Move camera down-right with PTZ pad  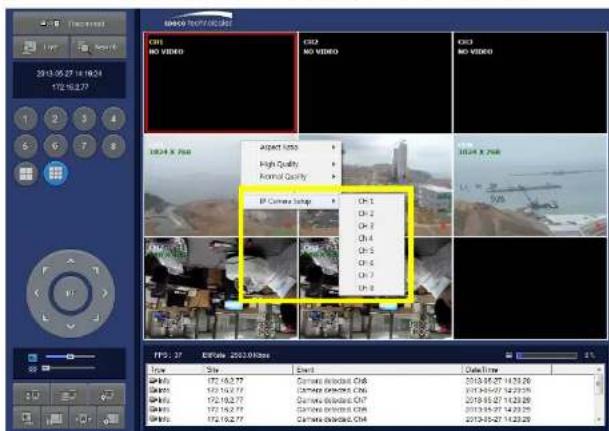[x=95, y=318]
